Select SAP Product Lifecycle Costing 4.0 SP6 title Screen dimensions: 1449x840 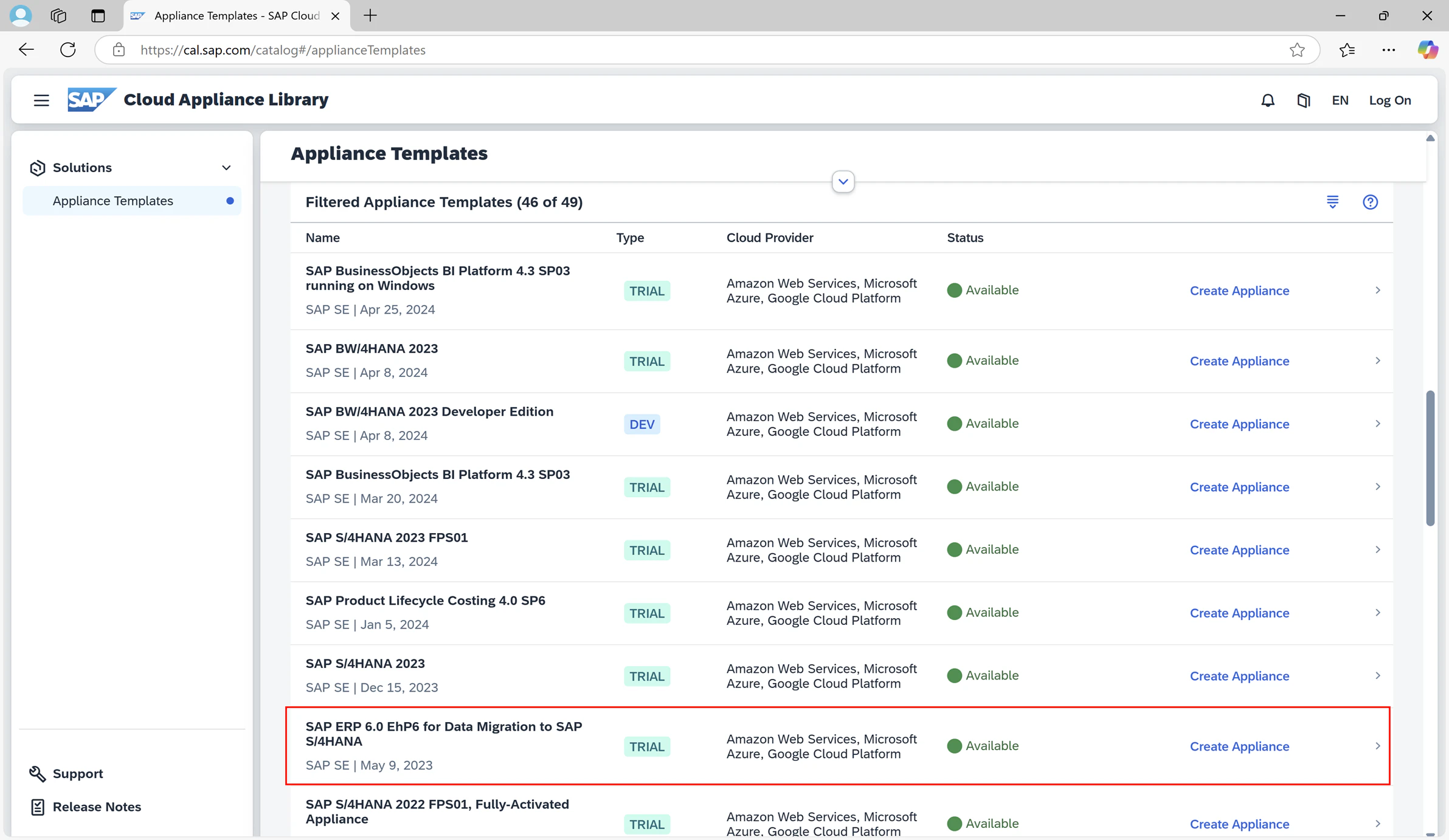tap(425, 601)
